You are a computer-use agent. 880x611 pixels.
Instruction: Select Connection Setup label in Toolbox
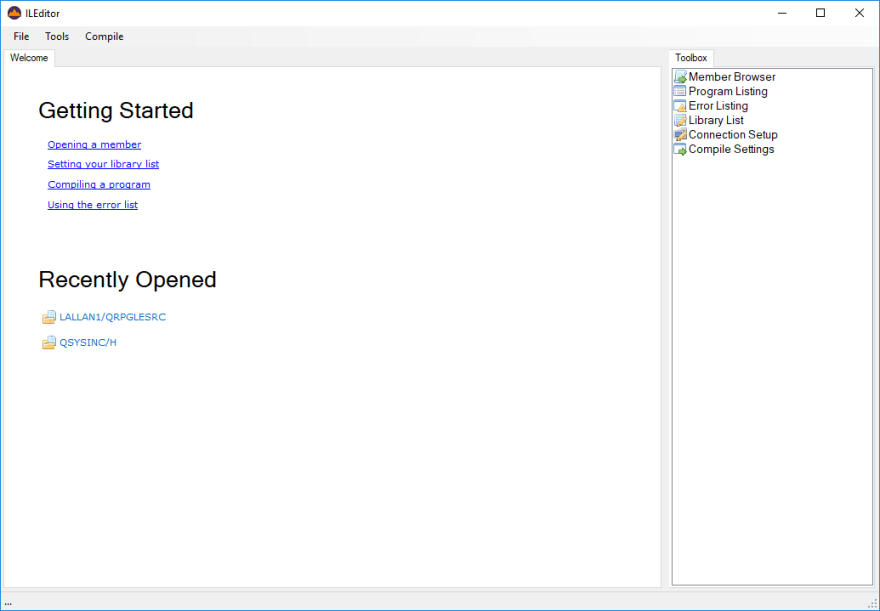pyautogui.click(x=733, y=135)
